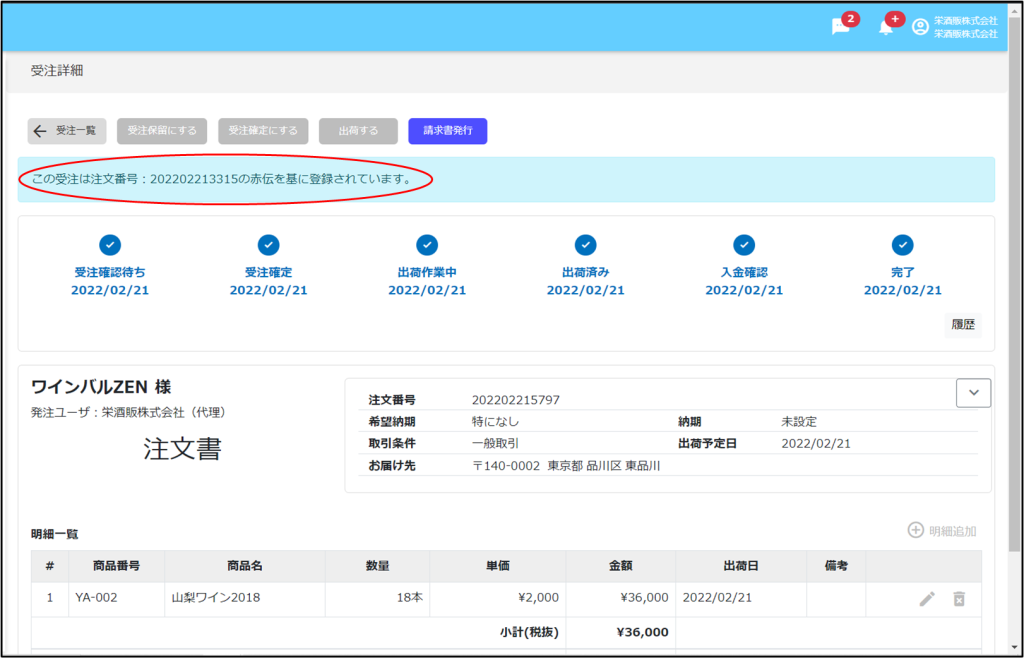
Task: Click the 出荷作業中 step checkmark
Action: point(427,245)
